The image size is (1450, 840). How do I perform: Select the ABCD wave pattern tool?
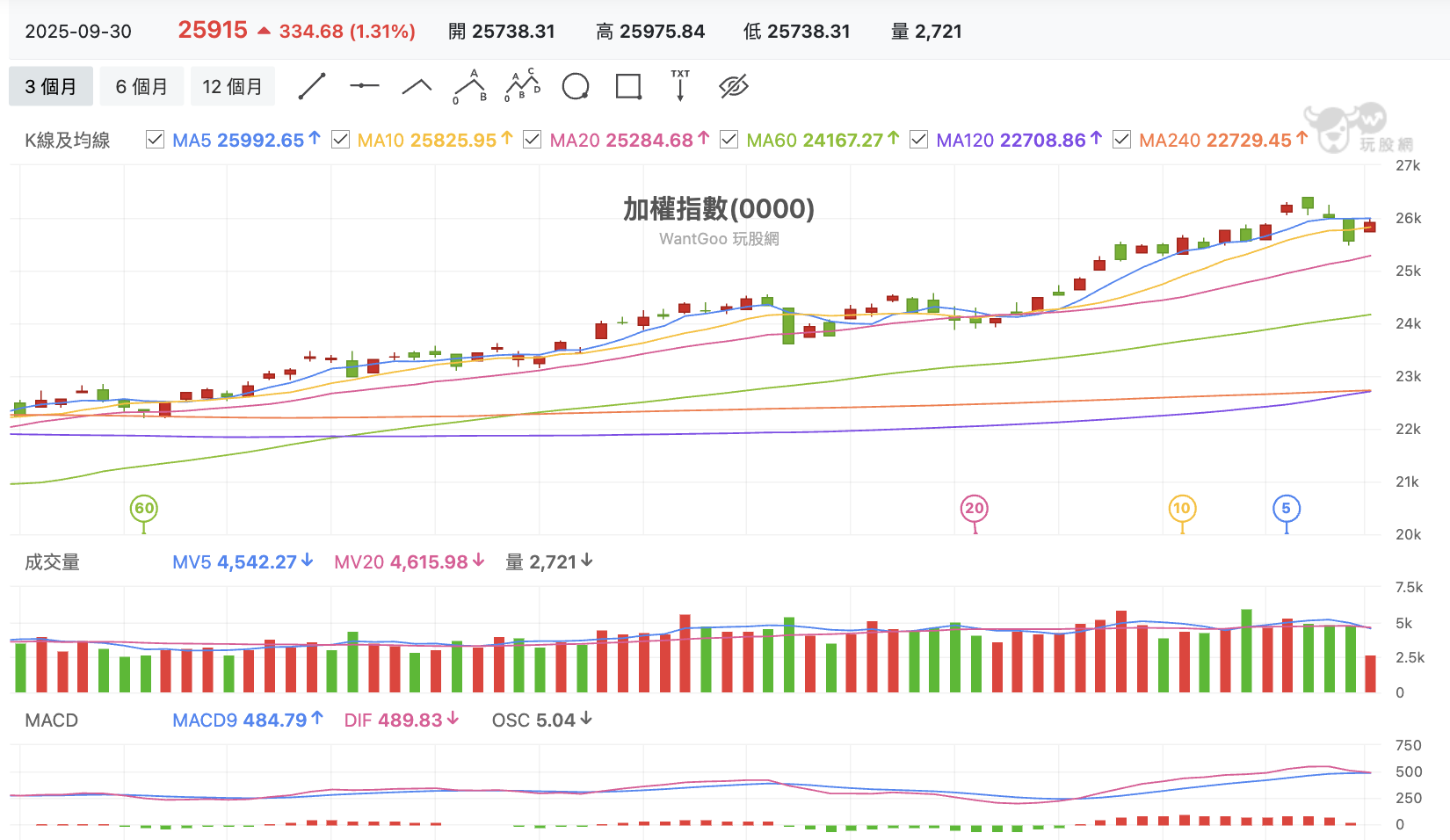coord(523,86)
